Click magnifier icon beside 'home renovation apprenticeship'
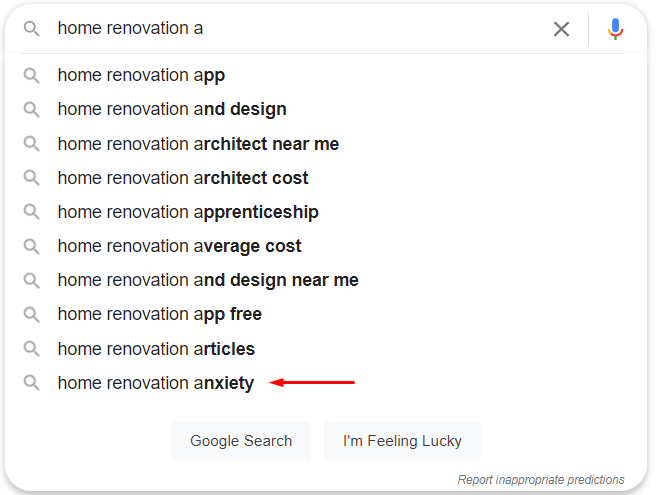Screen dimensions: 660x495 32,212
